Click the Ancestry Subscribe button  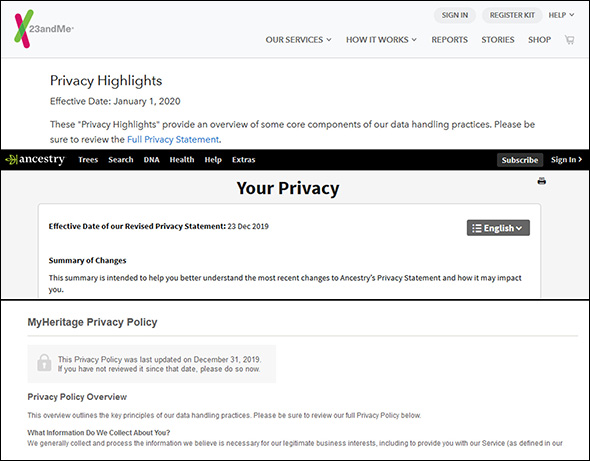point(520,160)
